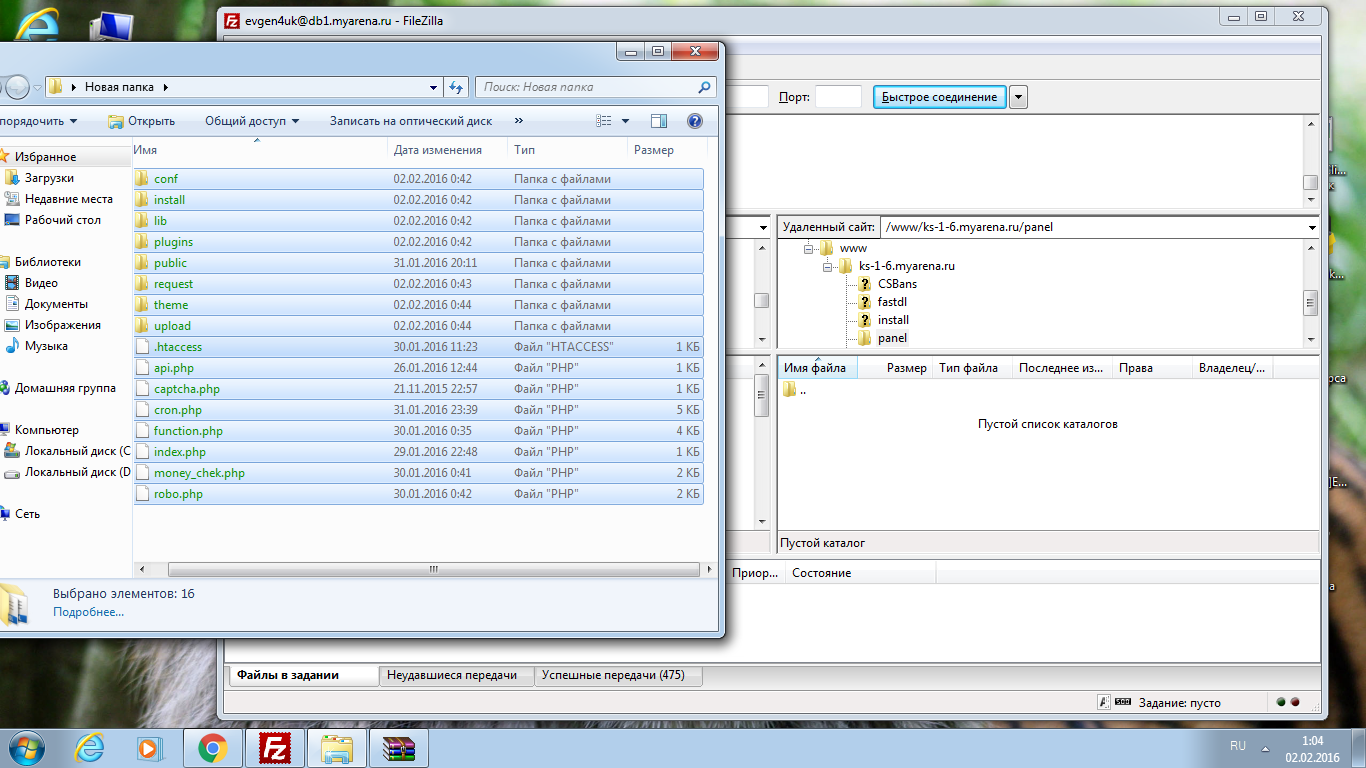Open the Explorer help question mark icon

pyautogui.click(x=695, y=121)
